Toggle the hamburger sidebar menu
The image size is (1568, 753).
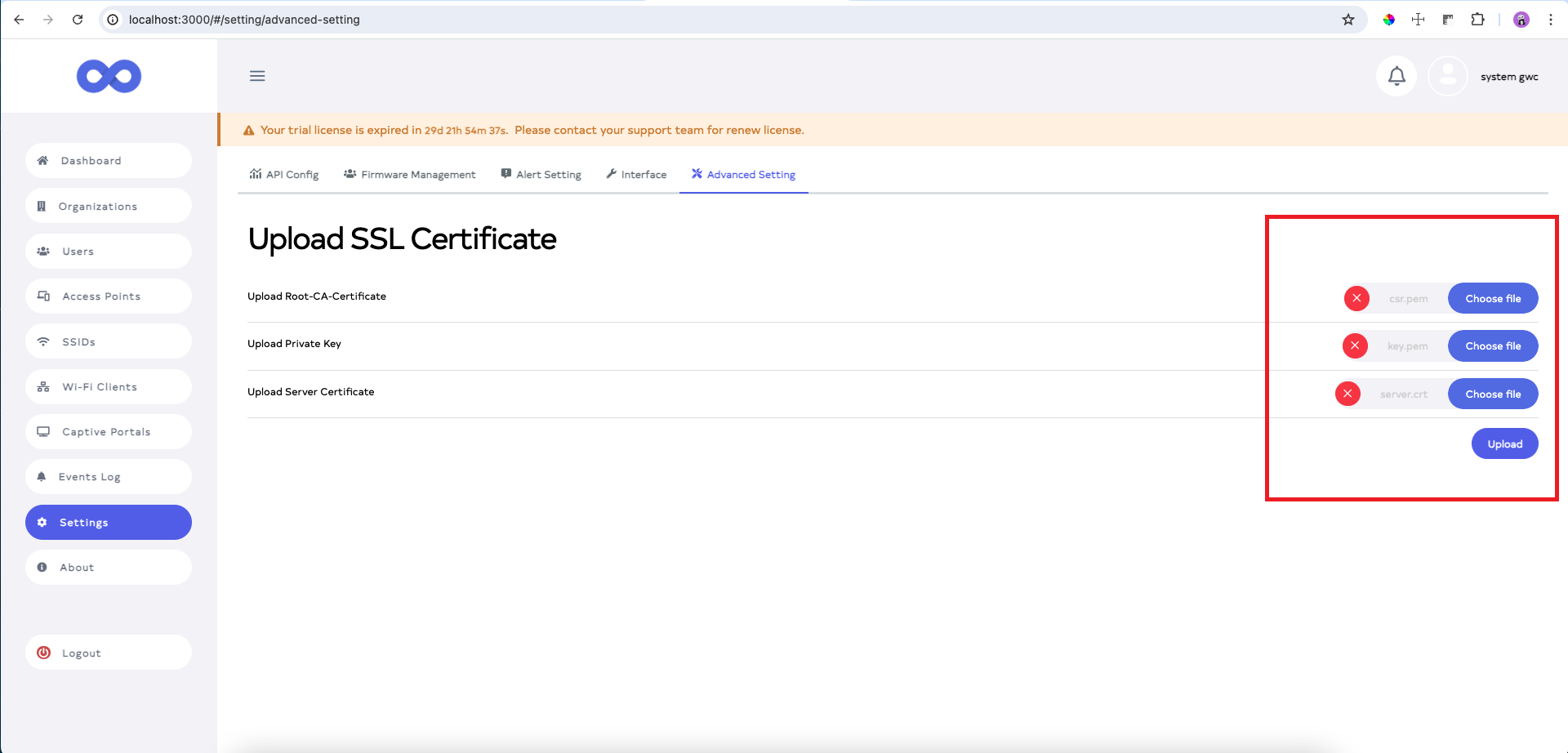pyautogui.click(x=257, y=76)
